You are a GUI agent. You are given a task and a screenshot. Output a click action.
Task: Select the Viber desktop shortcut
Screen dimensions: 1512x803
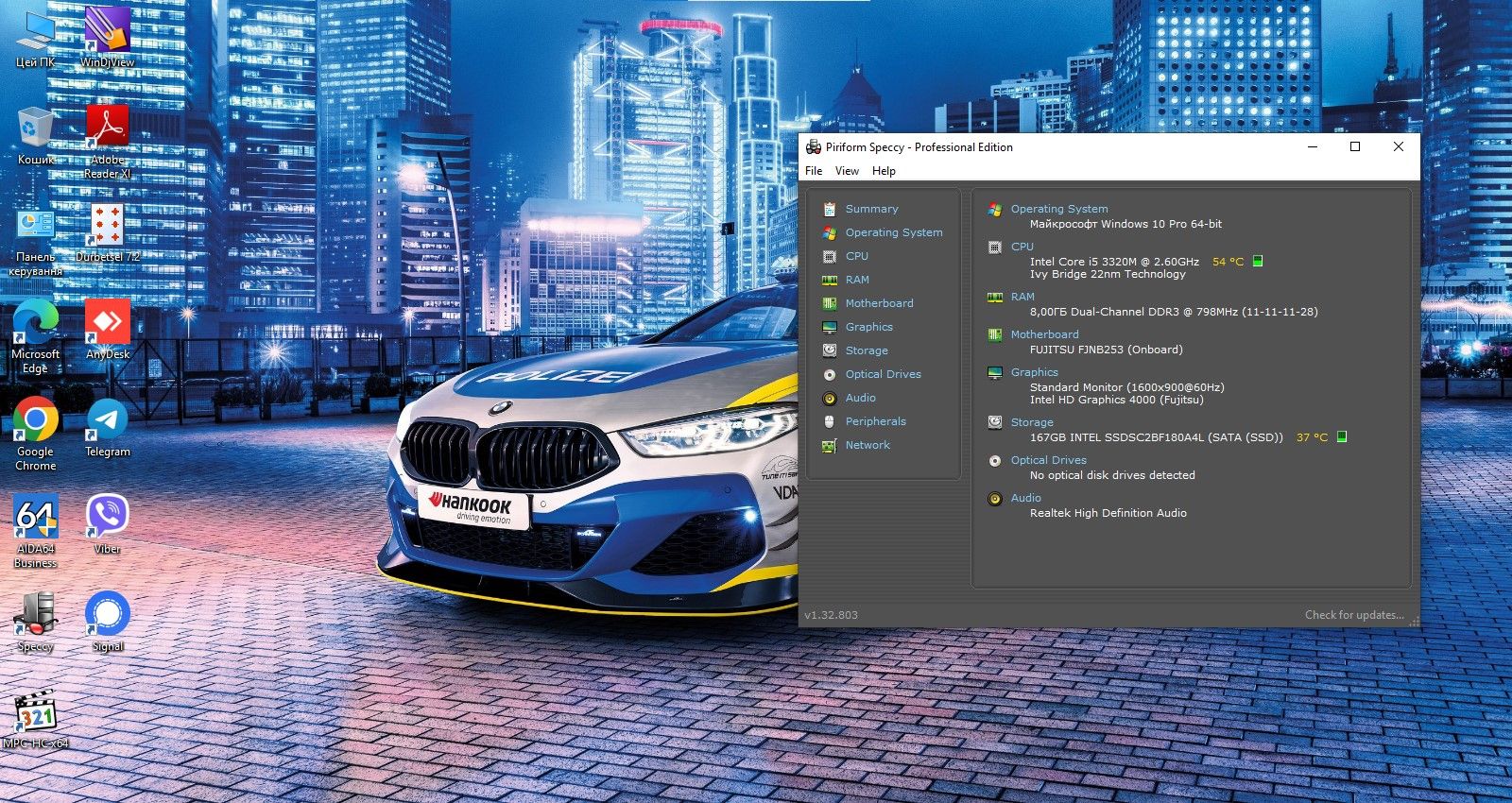click(x=108, y=525)
